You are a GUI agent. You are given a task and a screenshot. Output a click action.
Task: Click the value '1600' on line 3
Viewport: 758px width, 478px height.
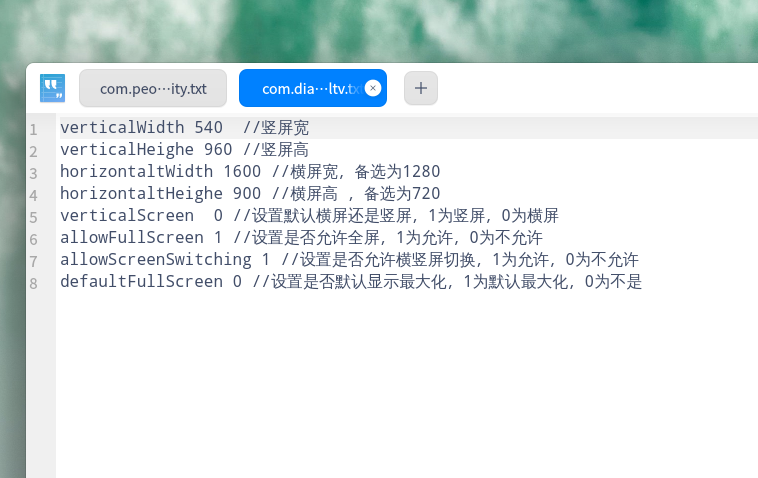click(242, 171)
